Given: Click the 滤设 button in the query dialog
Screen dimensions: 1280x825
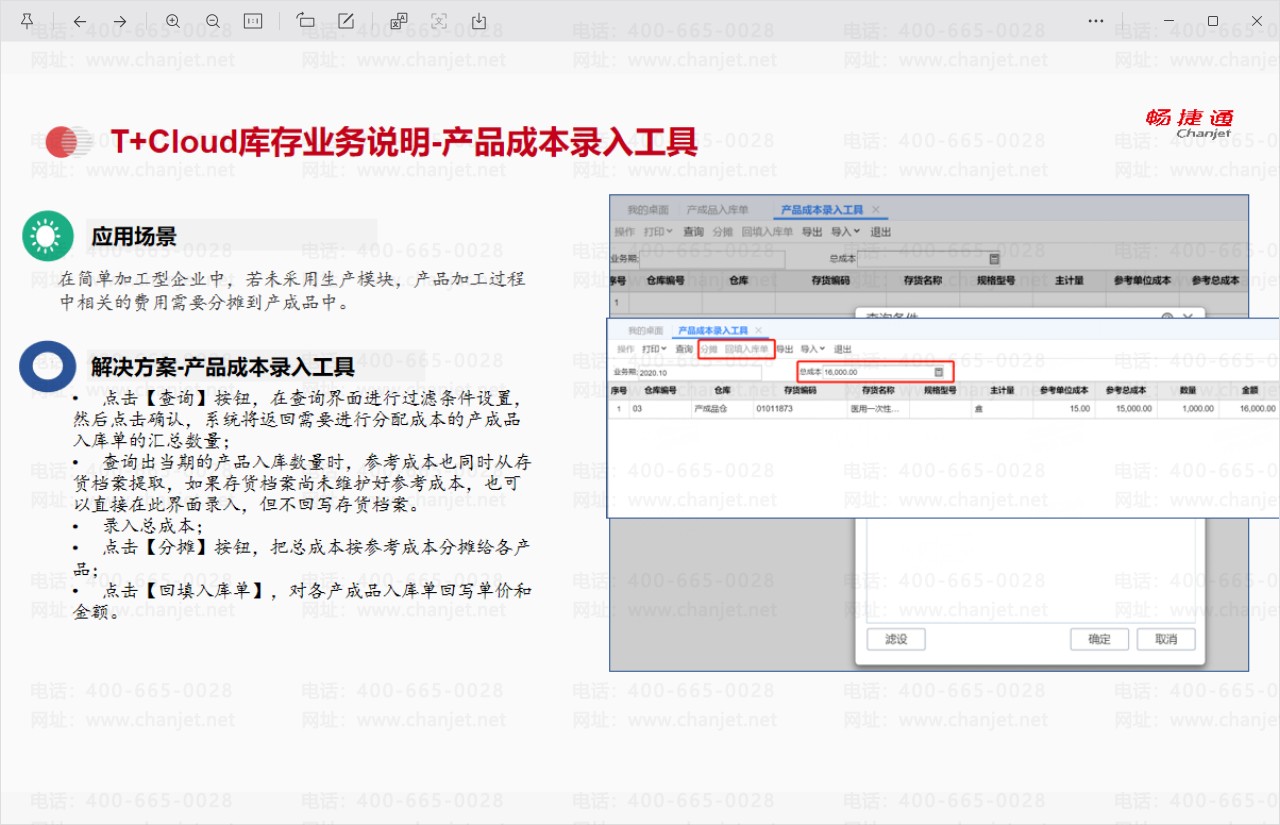Looking at the screenshot, I should tap(896, 639).
